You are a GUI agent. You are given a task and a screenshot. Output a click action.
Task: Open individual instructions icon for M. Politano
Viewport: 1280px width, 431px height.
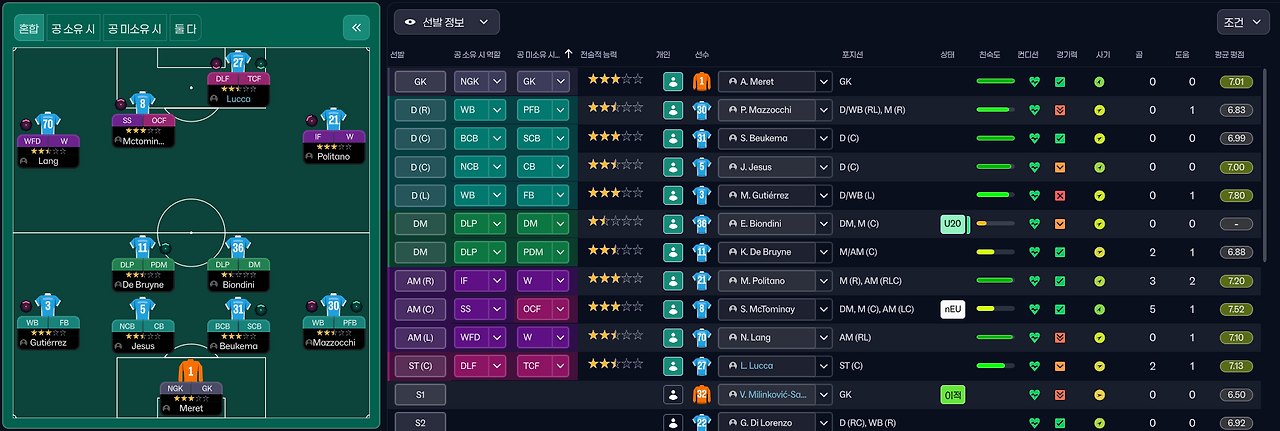pos(672,281)
